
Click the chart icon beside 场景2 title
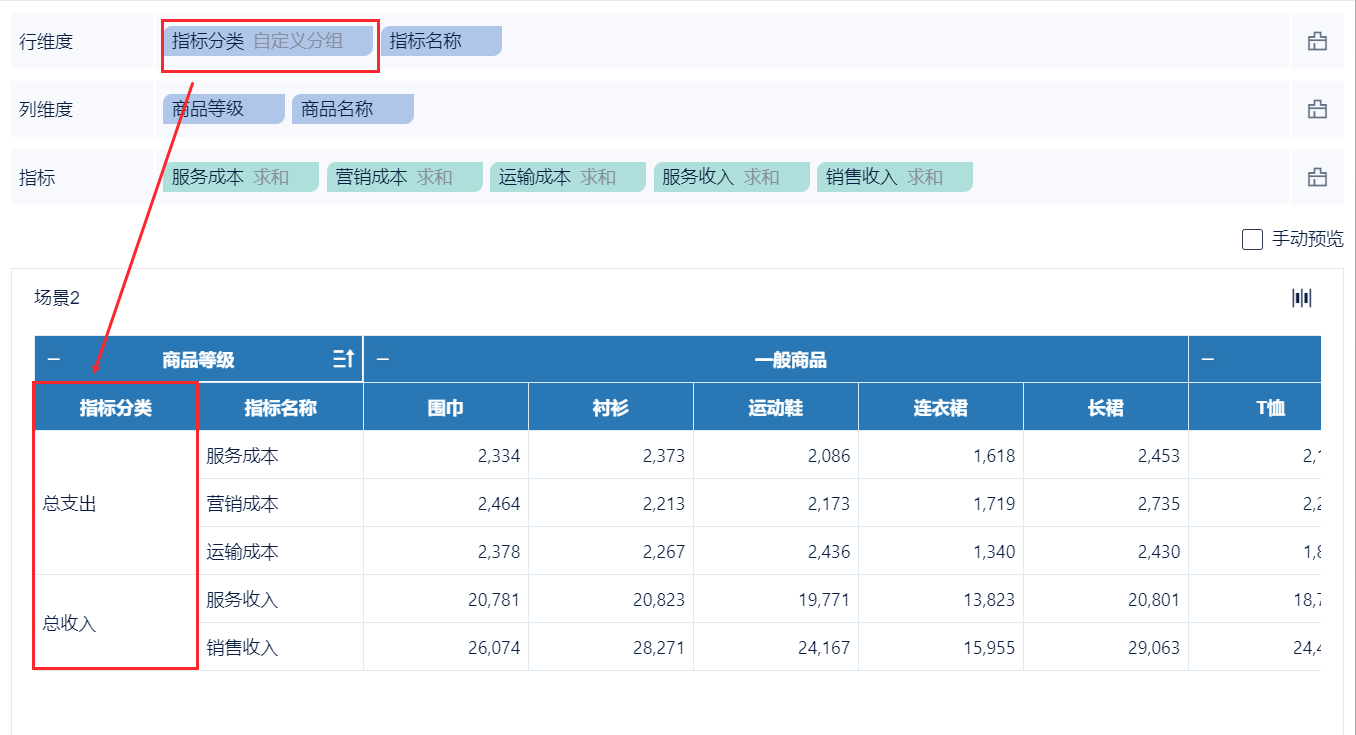(1301, 297)
